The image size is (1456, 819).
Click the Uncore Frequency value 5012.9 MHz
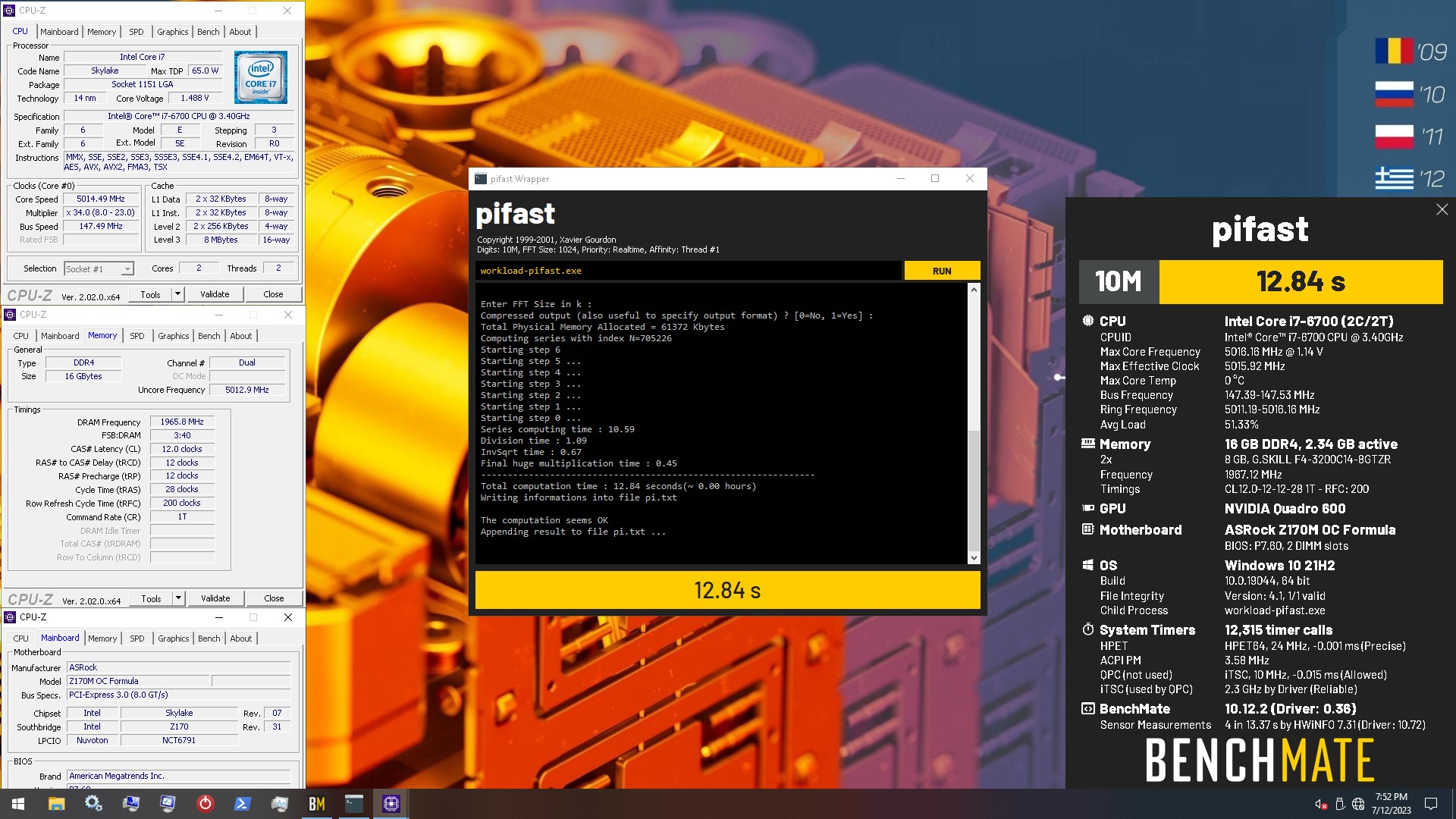point(247,390)
